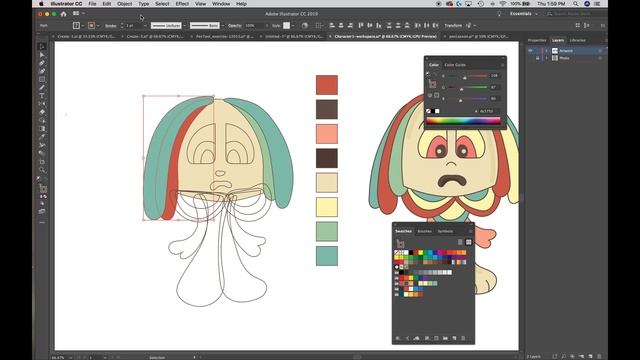Click the toolbar Fill and Stroke indicator
The width and height of the screenshot is (640, 360).
43,189
